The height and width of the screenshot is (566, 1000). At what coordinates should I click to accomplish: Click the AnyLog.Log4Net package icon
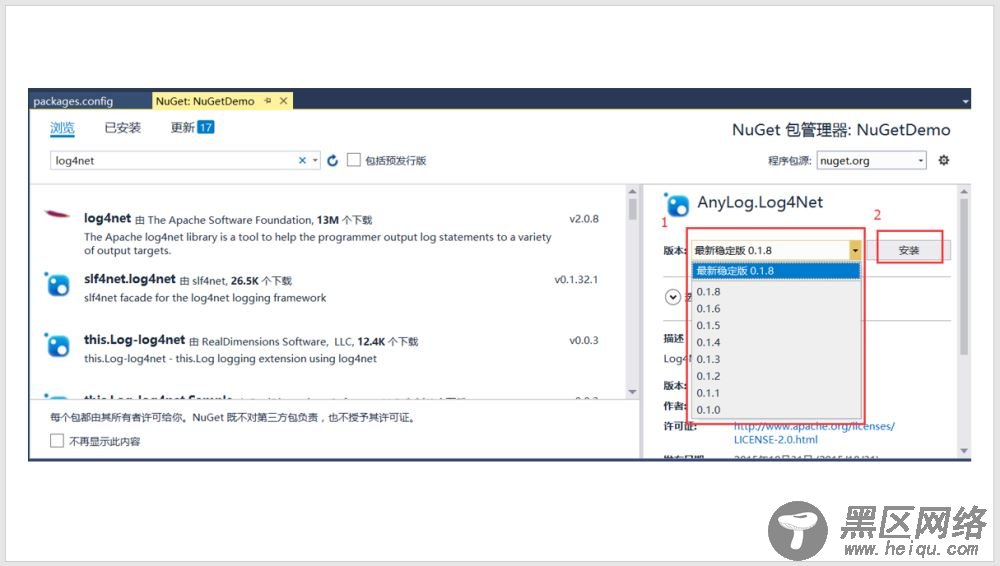coord(677,204)
